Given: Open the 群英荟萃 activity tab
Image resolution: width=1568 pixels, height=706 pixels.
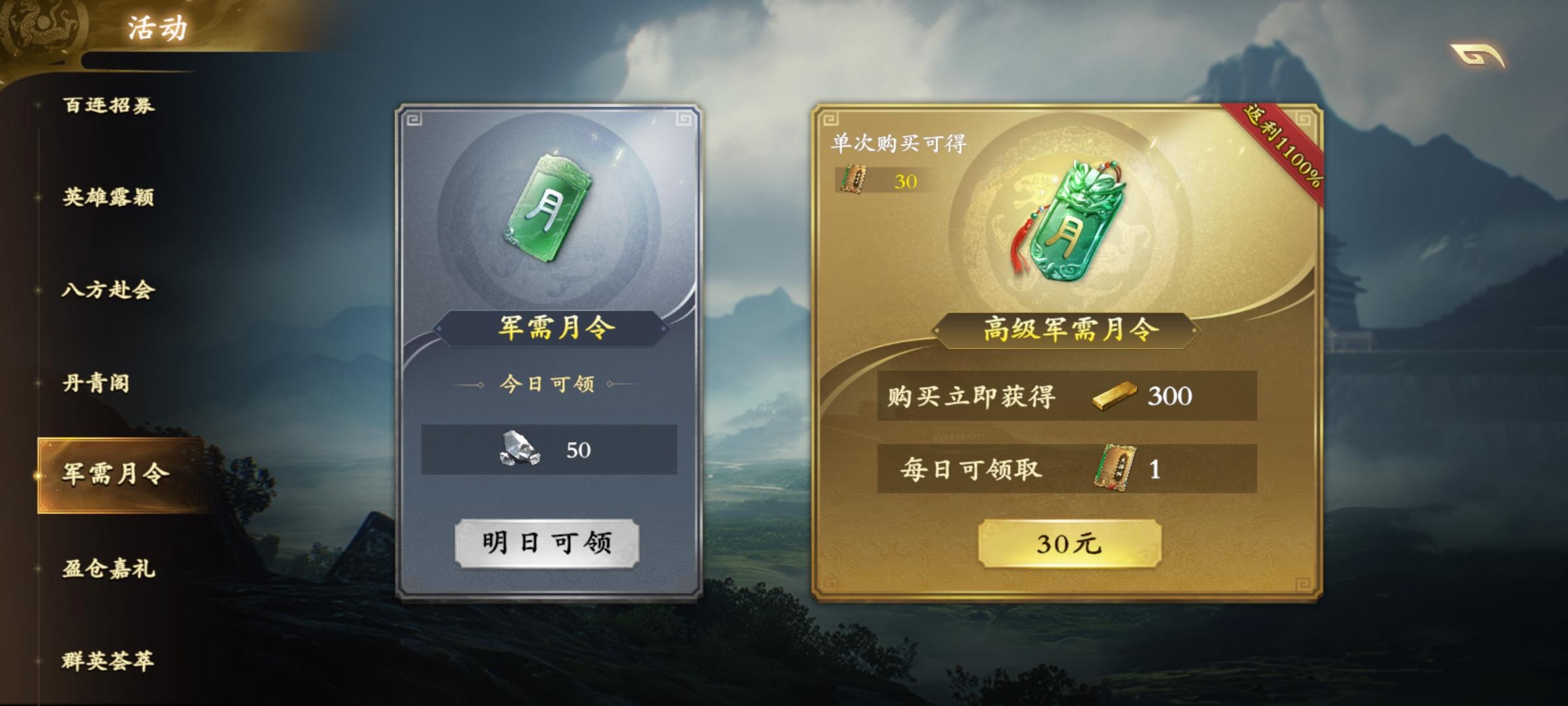Looking at the screenshot, I should tap(109, 661).
